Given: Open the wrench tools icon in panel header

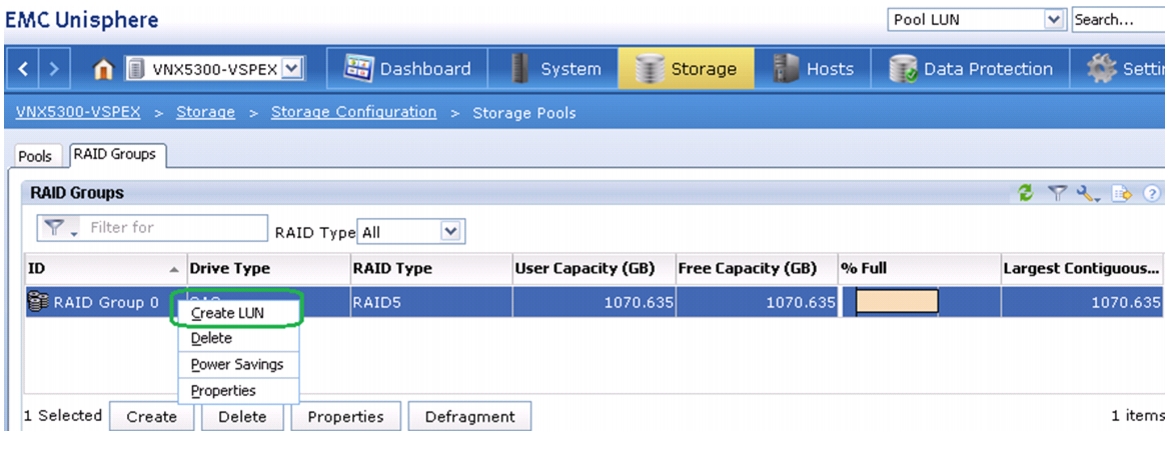Looking at the screenshot, I should coord(1088,194).
